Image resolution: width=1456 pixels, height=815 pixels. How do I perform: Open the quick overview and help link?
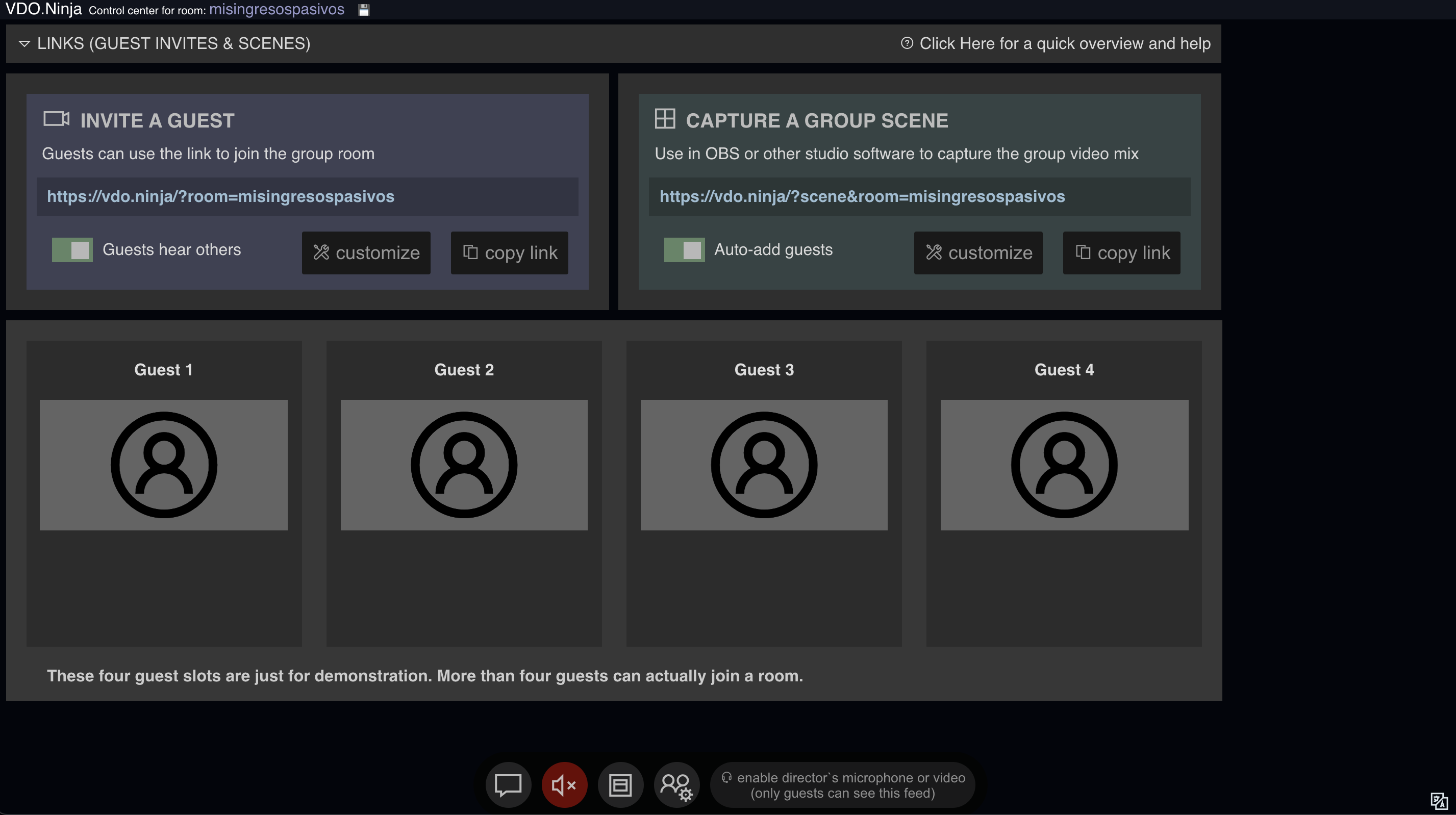[x=1055, y=43]
